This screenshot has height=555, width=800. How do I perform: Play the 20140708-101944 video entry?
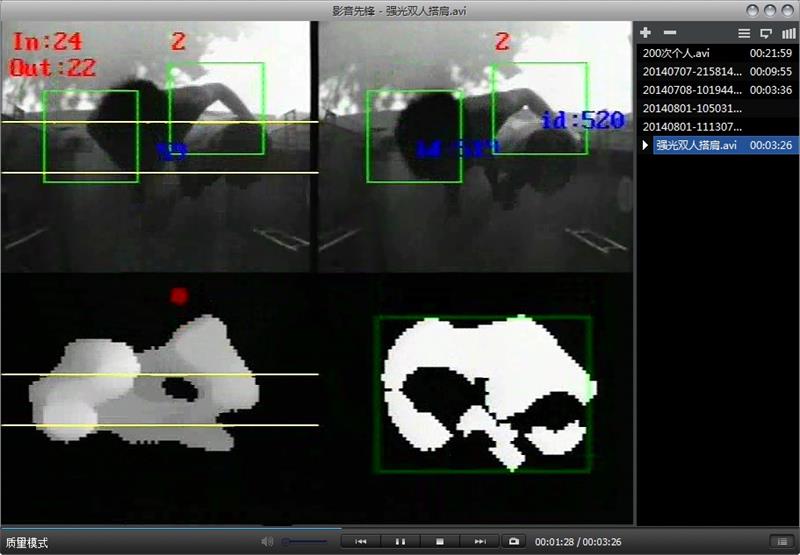pos(690,90)
